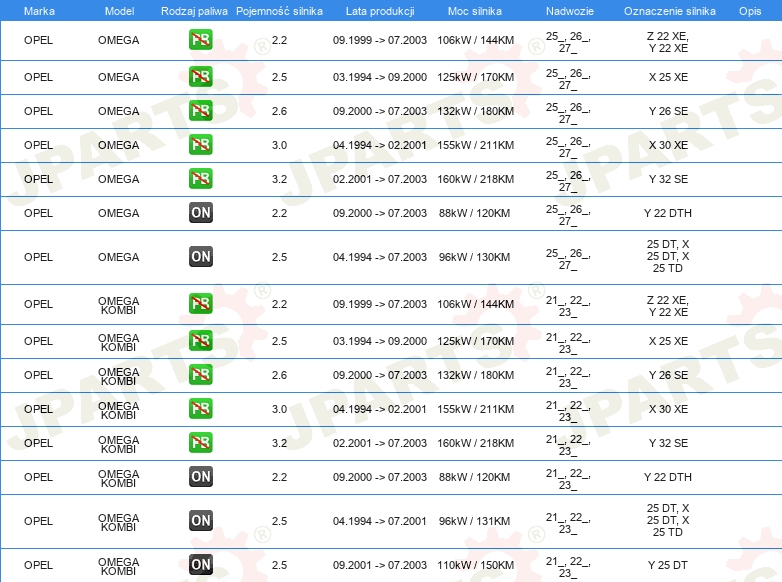782x582 pixels.
Task: Click 'OPEL' brand in the 96kW / 130KM row
Action: click(x=38, y=257)
